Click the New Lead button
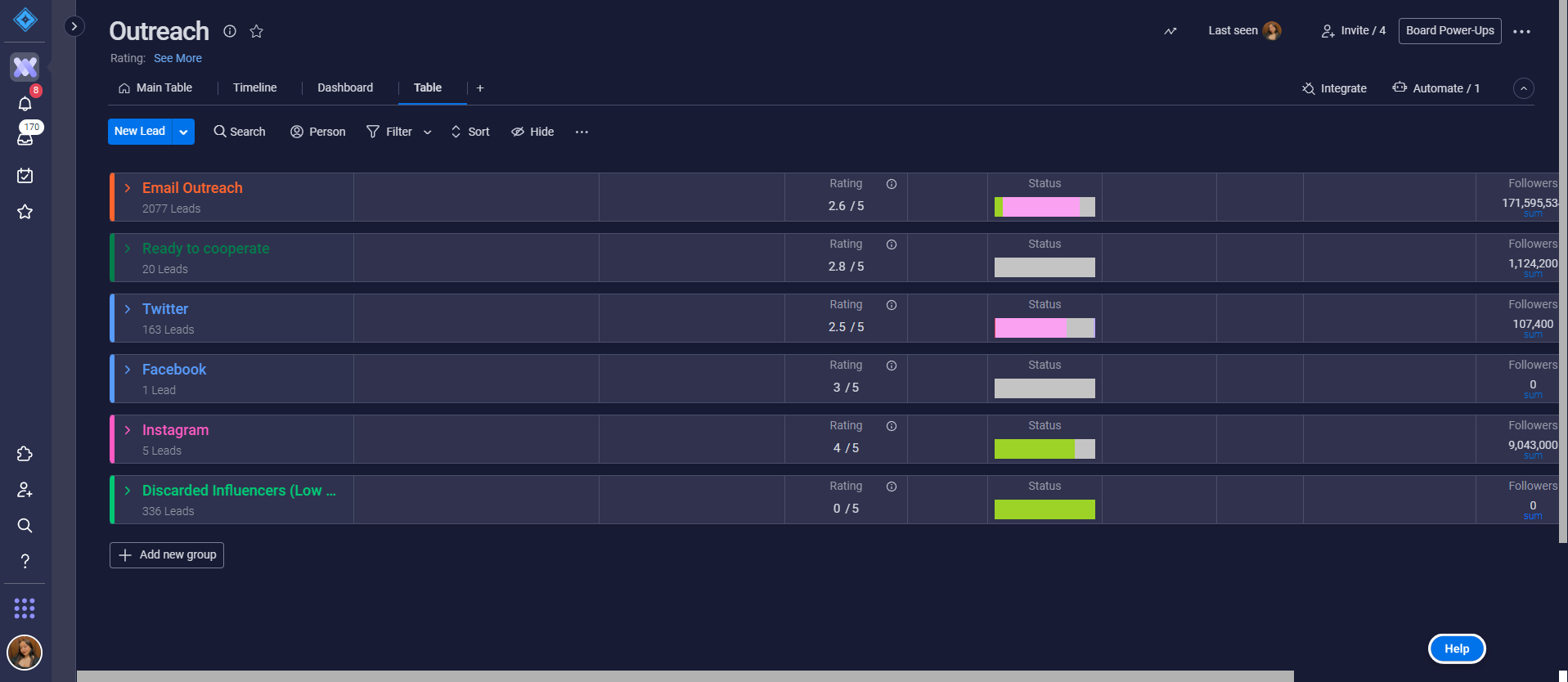This screenshot has height=682, width=1568. 140,132
